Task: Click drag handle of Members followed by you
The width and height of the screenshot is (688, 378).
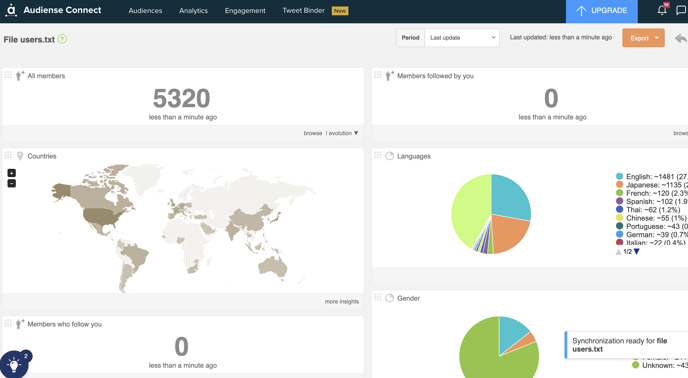Action: tap(377, 75)
